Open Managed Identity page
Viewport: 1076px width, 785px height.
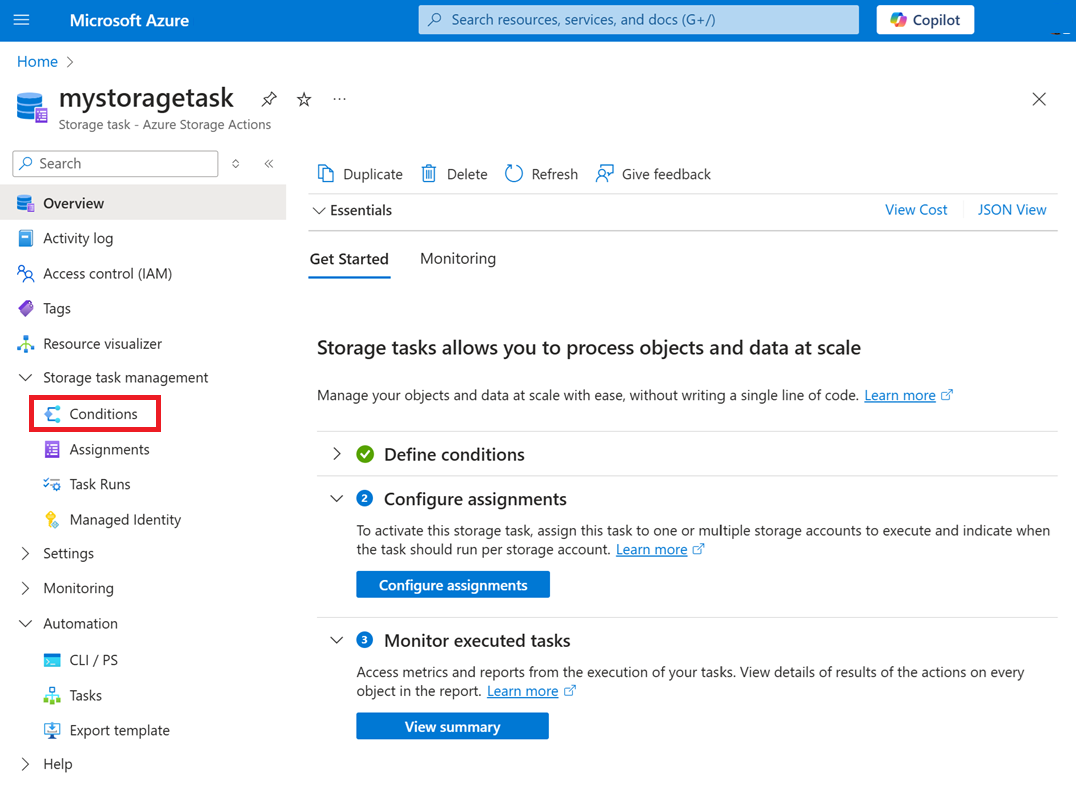(125, 519)
